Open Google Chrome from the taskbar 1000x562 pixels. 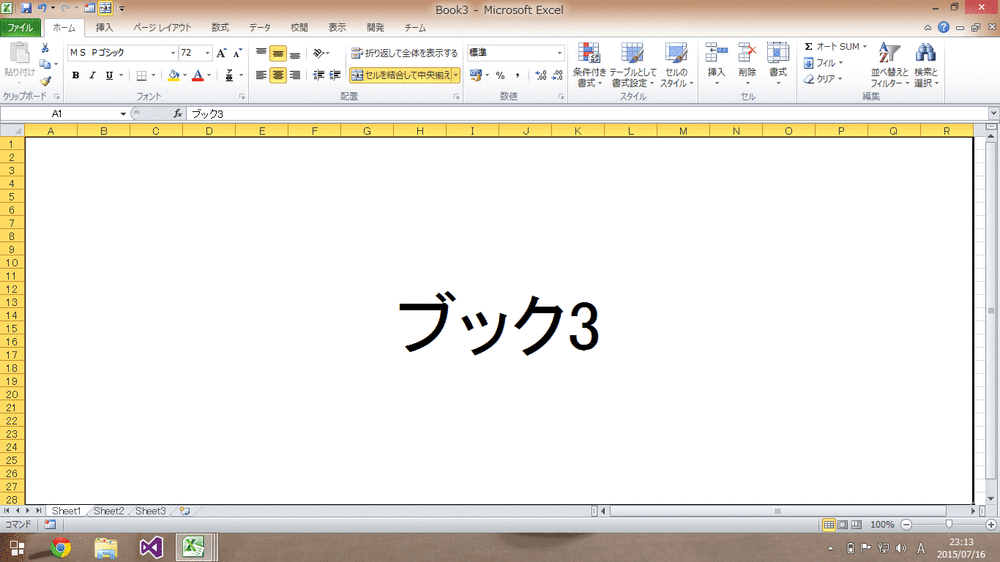point(61,547)
